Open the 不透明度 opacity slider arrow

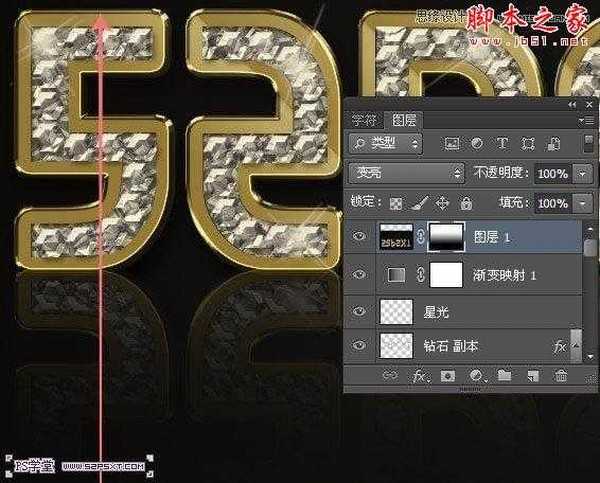click(x=582, y=174)
